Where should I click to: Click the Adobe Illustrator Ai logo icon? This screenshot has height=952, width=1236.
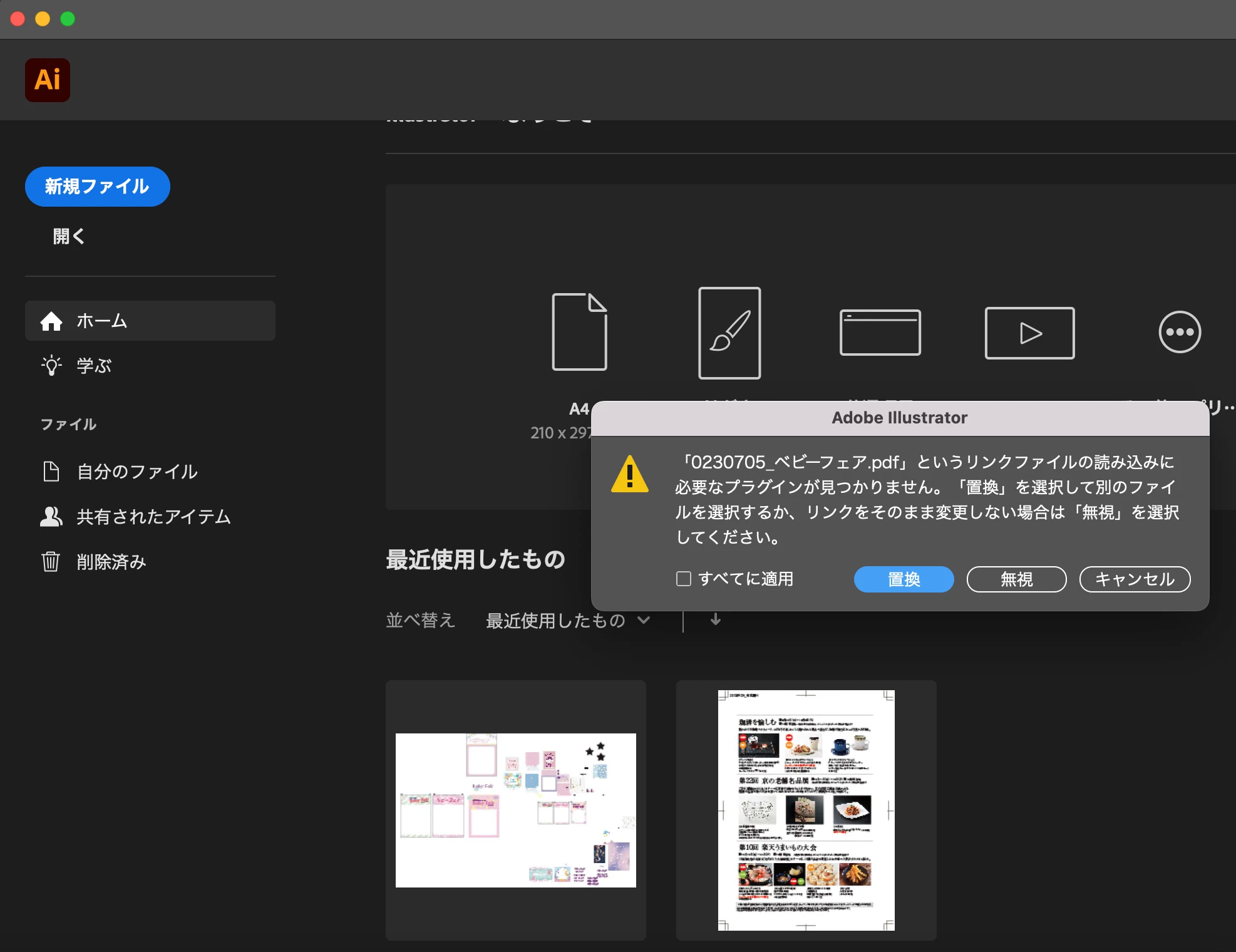(48, 80)
